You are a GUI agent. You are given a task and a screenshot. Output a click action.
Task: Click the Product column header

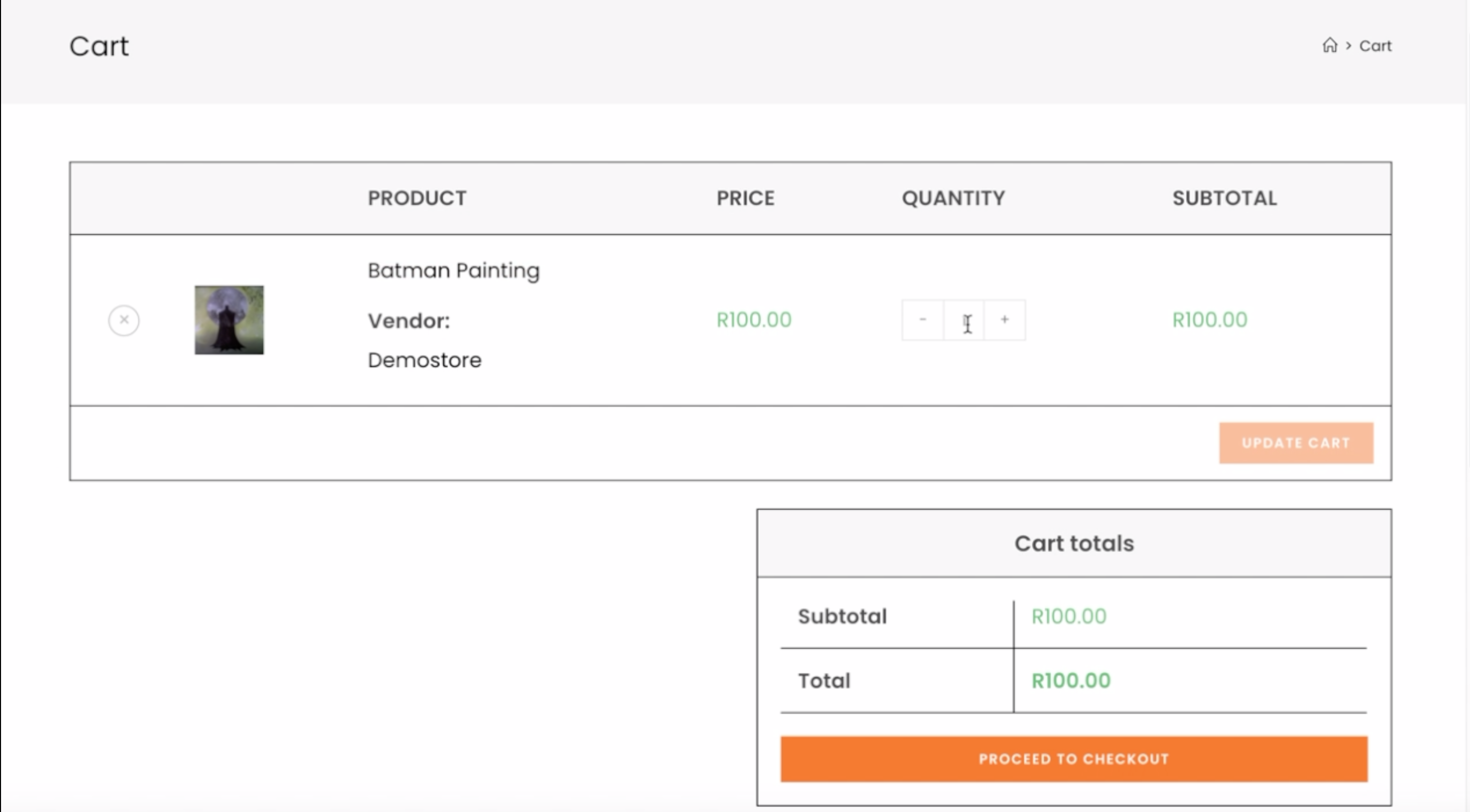point(416,198)
